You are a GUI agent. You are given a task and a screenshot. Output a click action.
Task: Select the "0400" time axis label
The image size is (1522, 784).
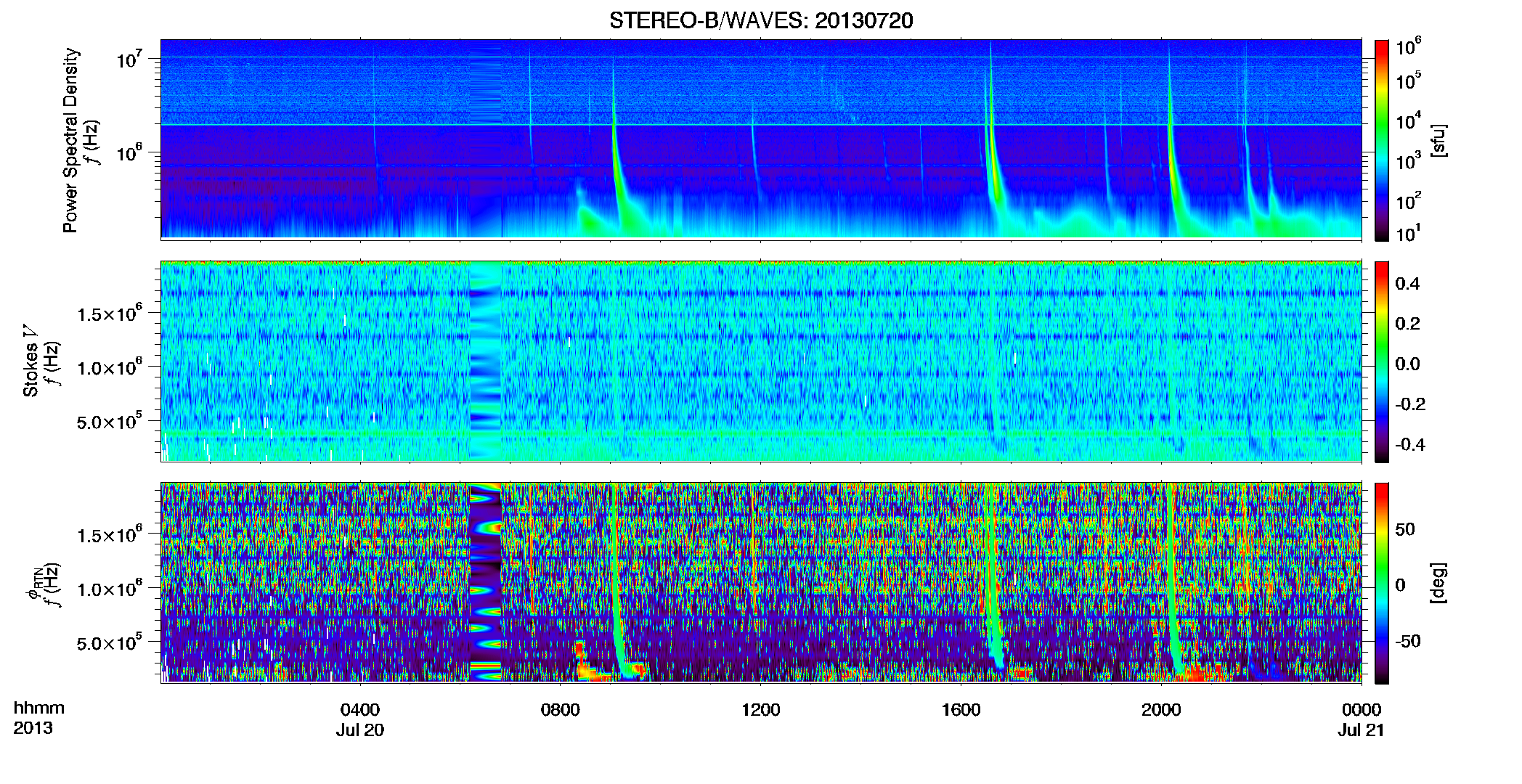pyautogui.click(x=360, y=709)
